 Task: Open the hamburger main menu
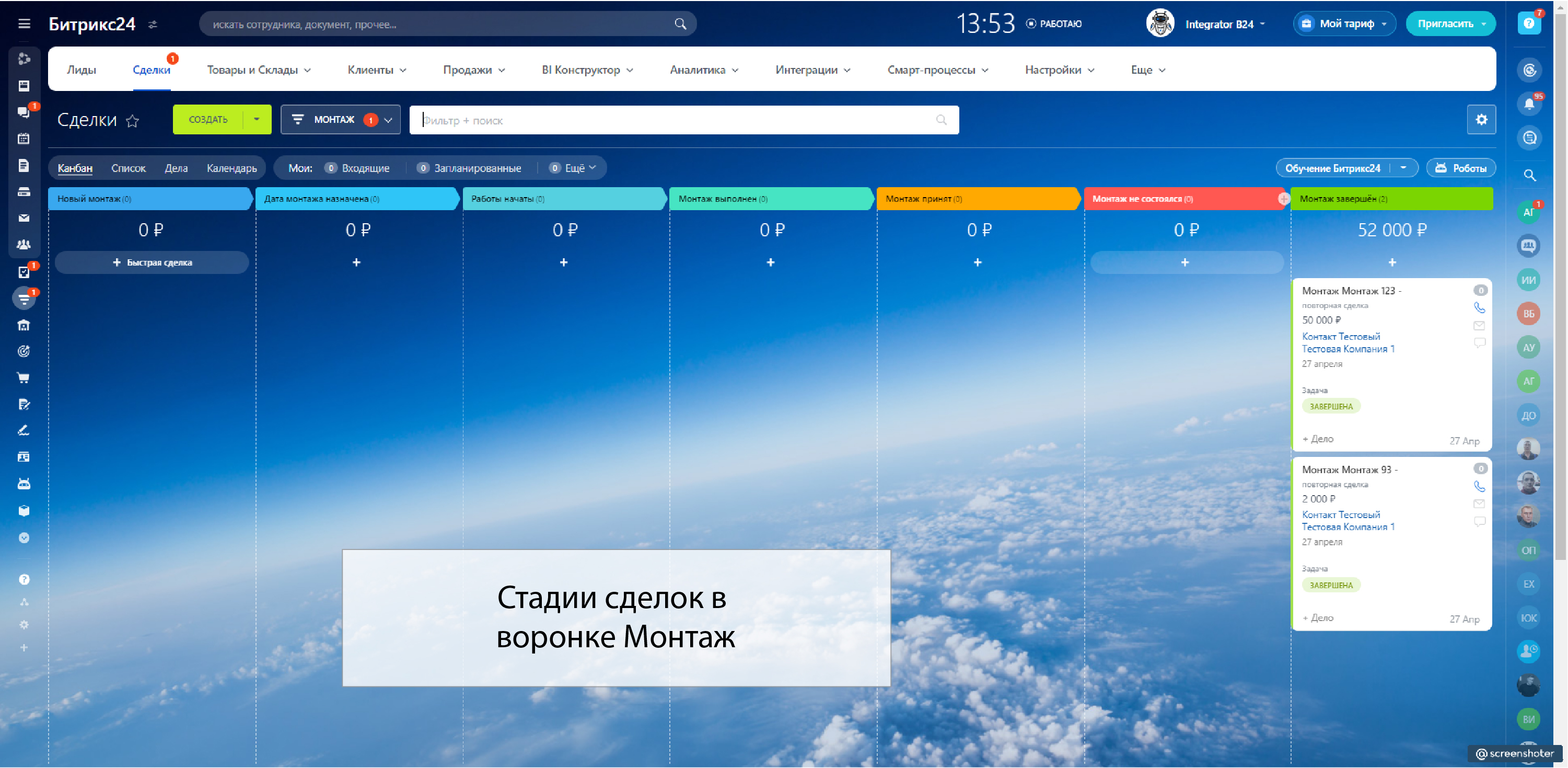(x=25, y=24)
